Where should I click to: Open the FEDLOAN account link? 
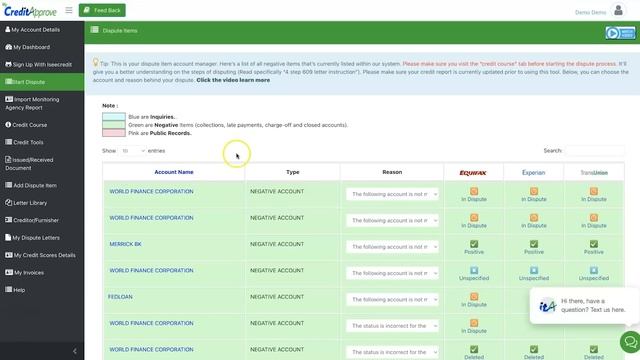(x=120, y=297)
